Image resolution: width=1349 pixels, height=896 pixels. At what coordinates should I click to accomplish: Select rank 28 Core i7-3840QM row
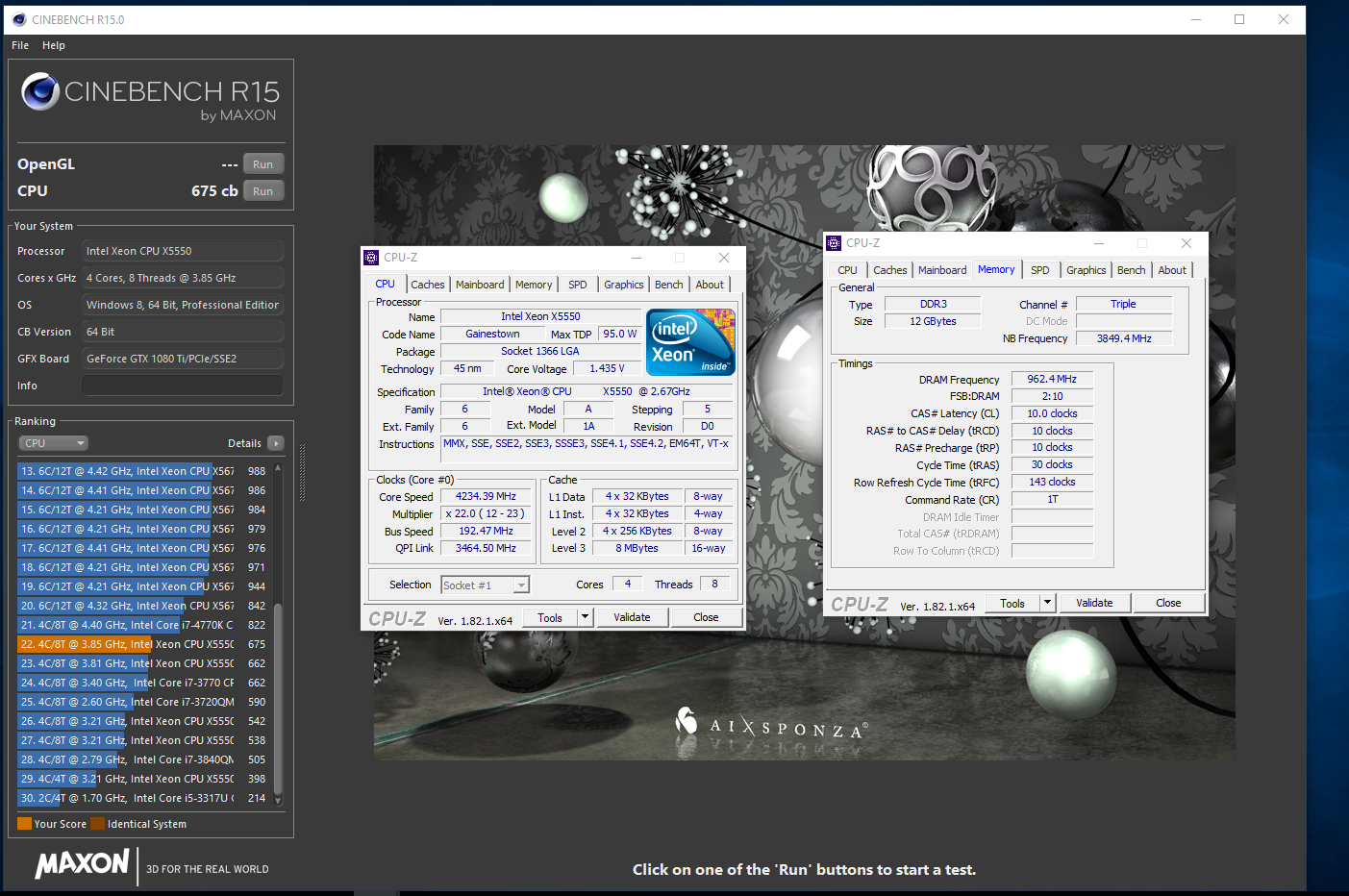[x=142, y=759]
